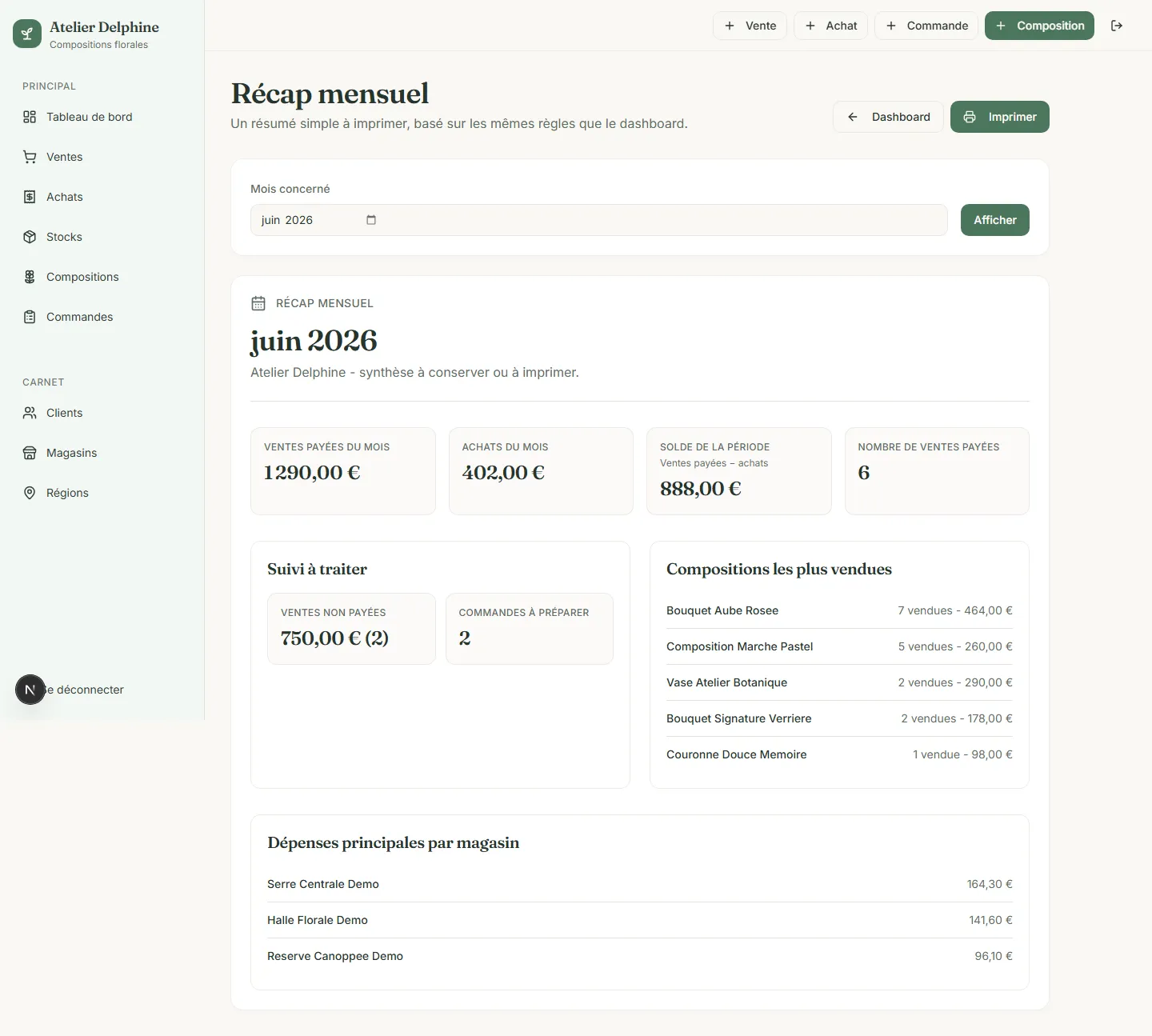Click the Nombre de ventes payées card
Screen dimensions: 1152x1036
937,471
